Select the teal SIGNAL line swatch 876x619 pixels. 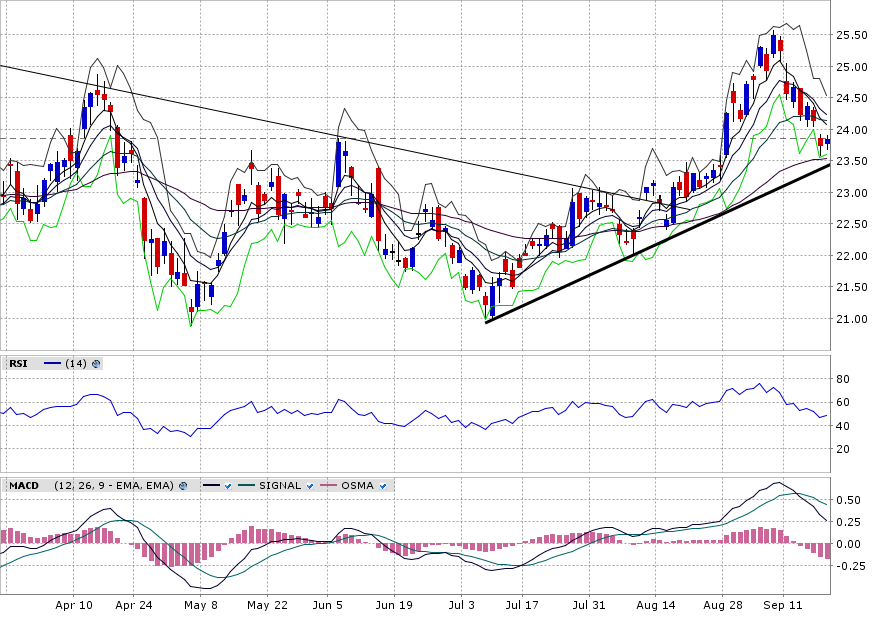click(x=246, y=486)
